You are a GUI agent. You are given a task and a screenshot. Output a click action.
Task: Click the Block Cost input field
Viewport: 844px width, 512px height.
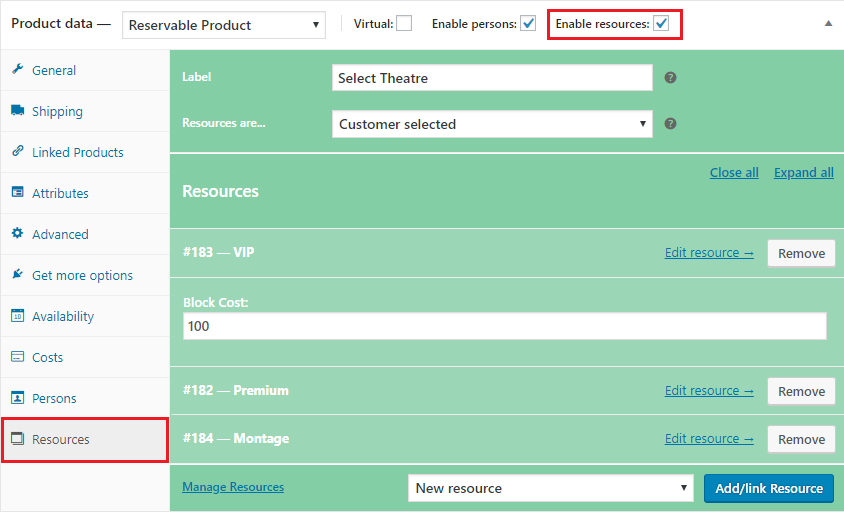[x=505, y=326]
